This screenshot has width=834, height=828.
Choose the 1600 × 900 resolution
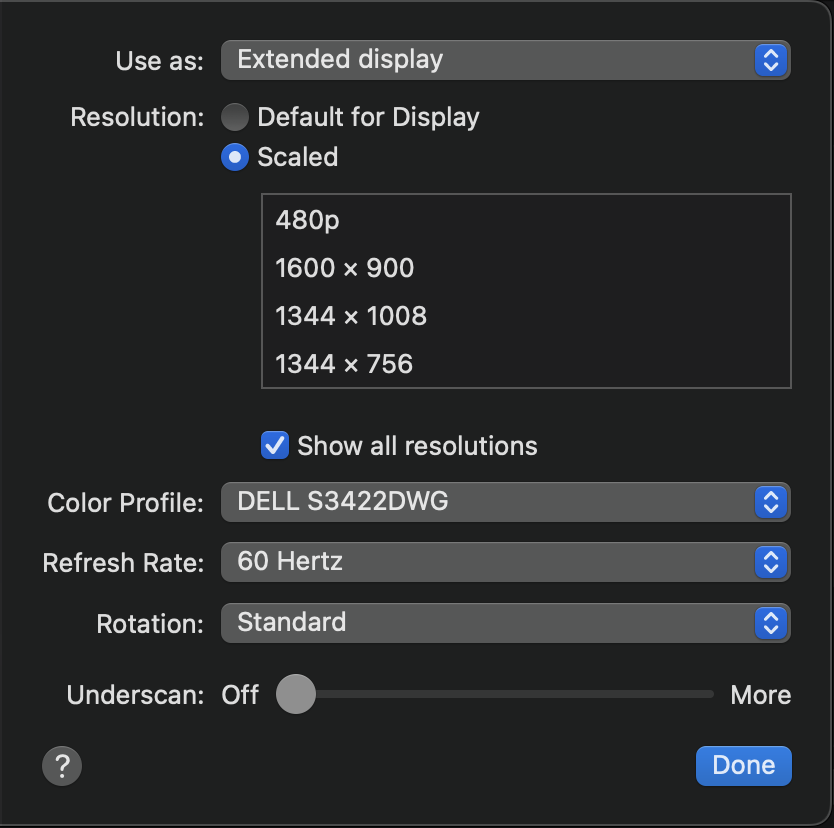coord(345,268)
